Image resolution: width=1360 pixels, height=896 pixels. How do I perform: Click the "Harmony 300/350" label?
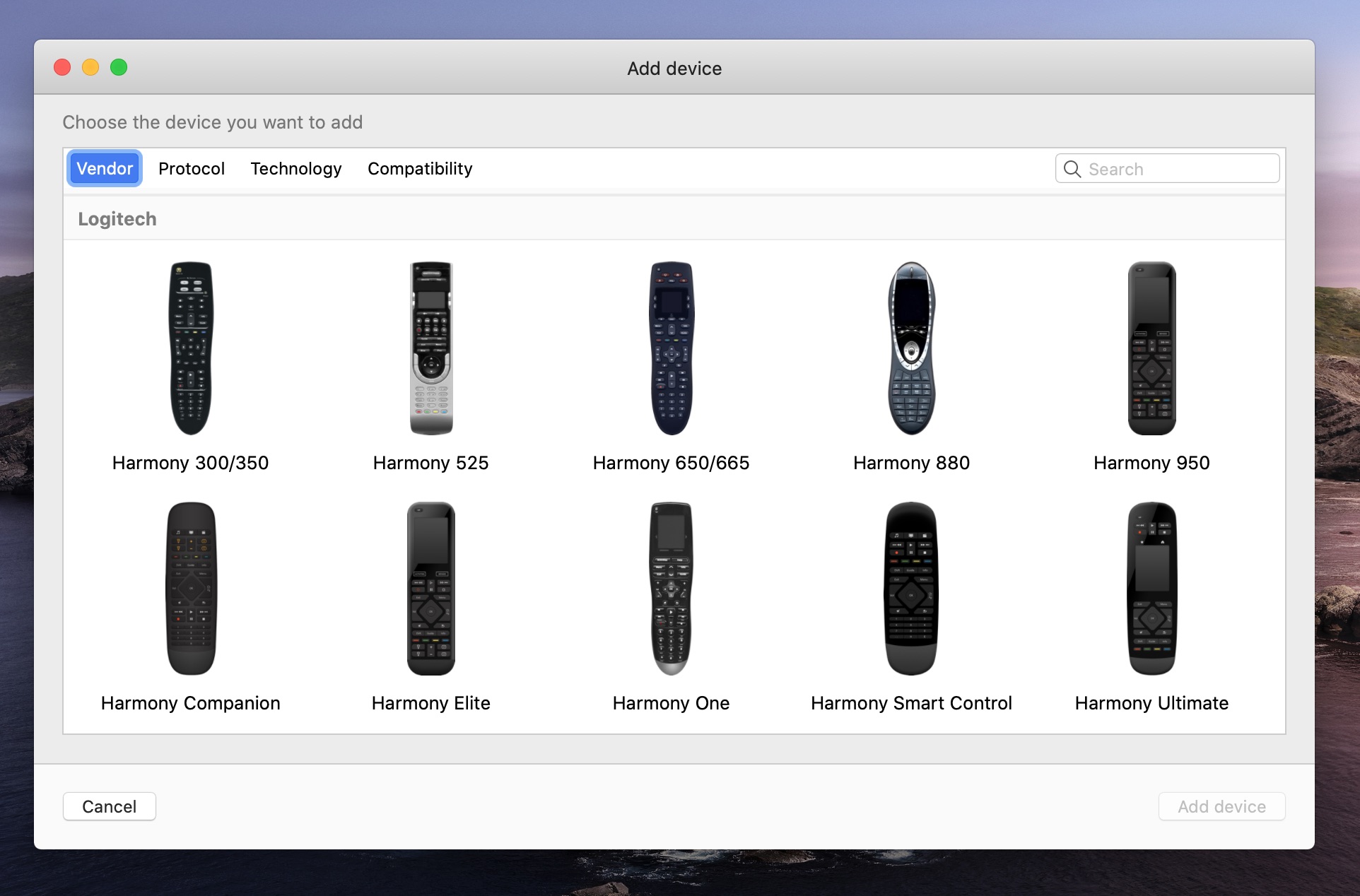click(190, 463)
